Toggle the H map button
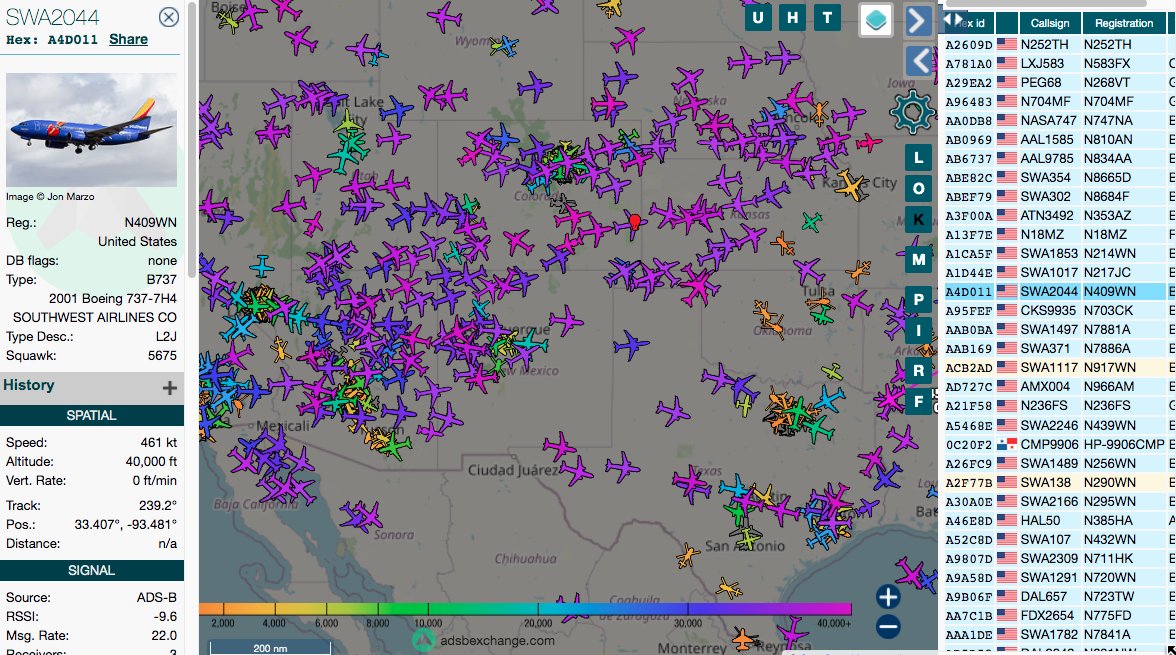The height and width of the screenshot is (655, 1176). 793,17
